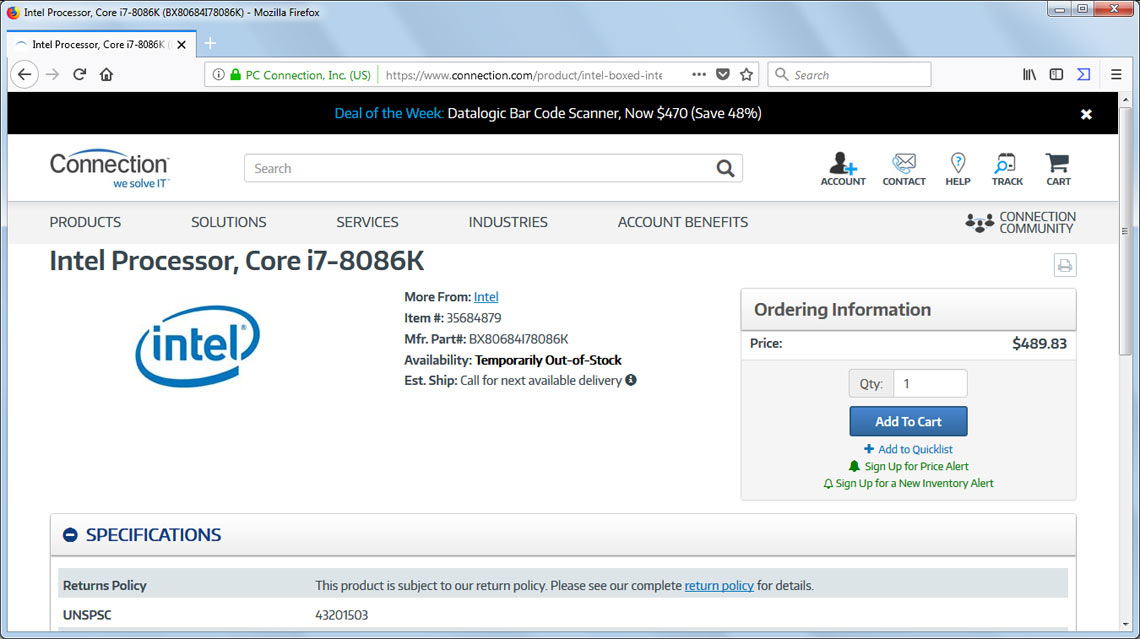Click the Item # 35684879 text

[x=452, y=318]
